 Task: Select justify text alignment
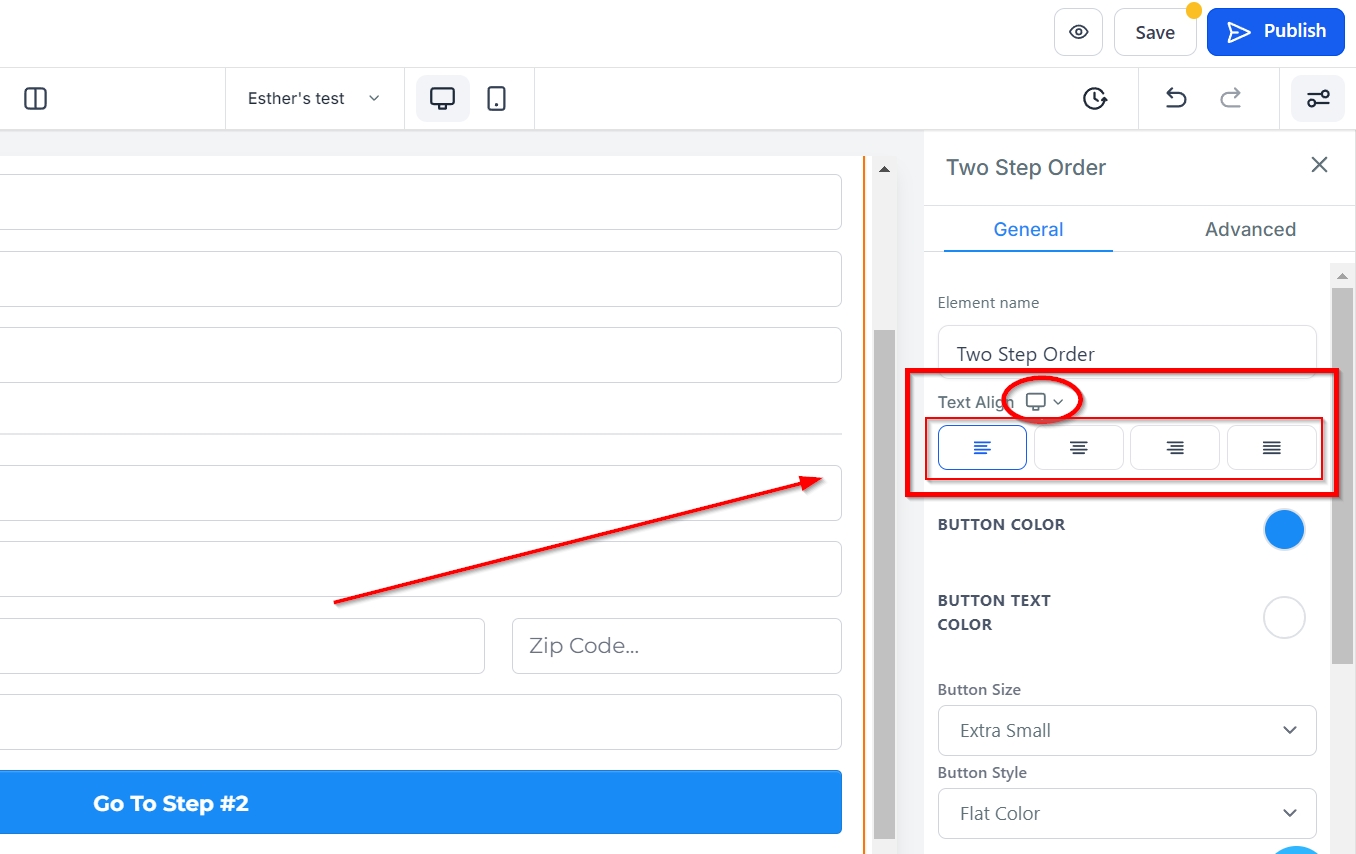coord(1271,448)
